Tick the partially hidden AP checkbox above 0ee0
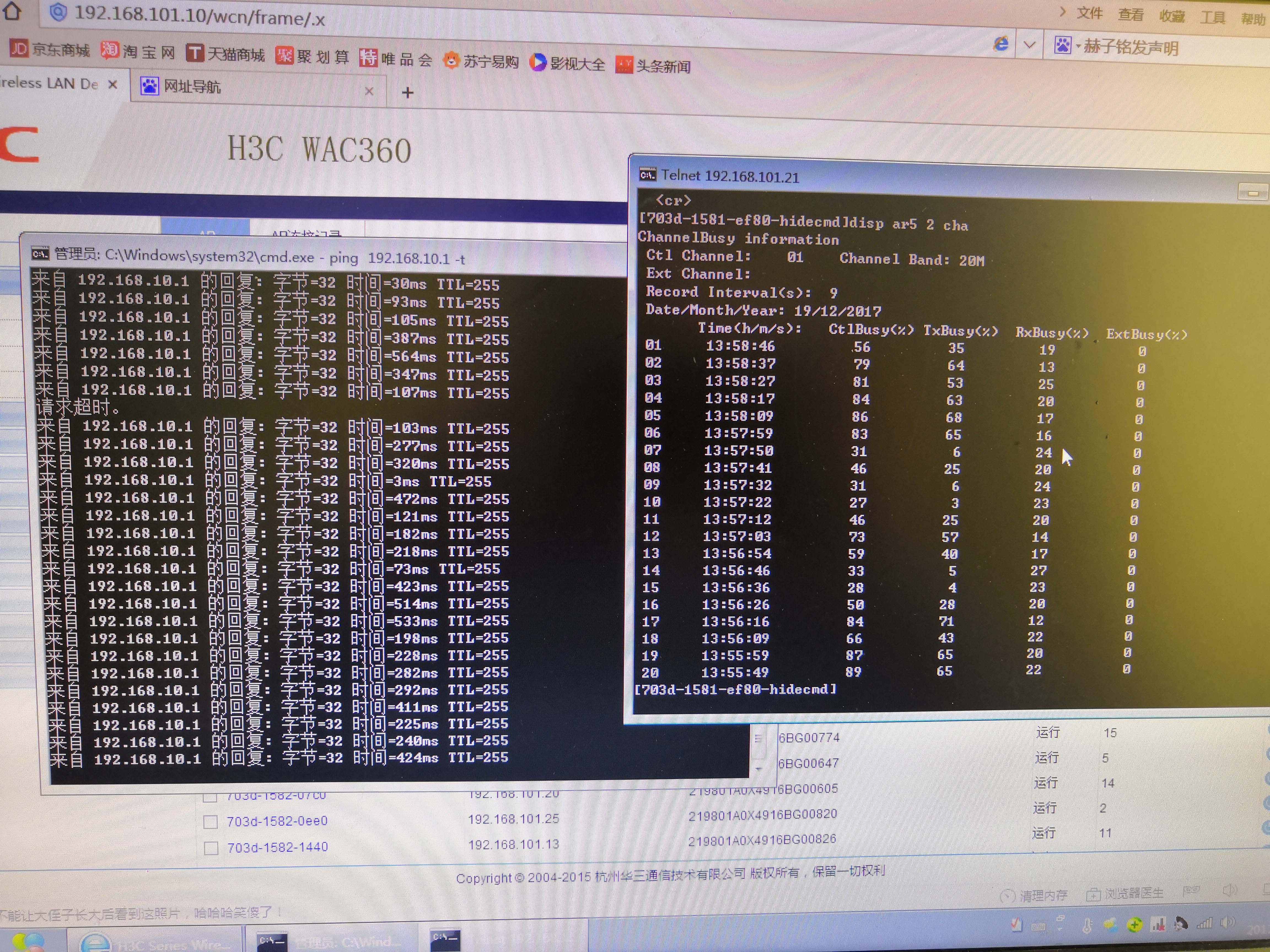This screenshot has height=952, width=1270. pos(210,797)
